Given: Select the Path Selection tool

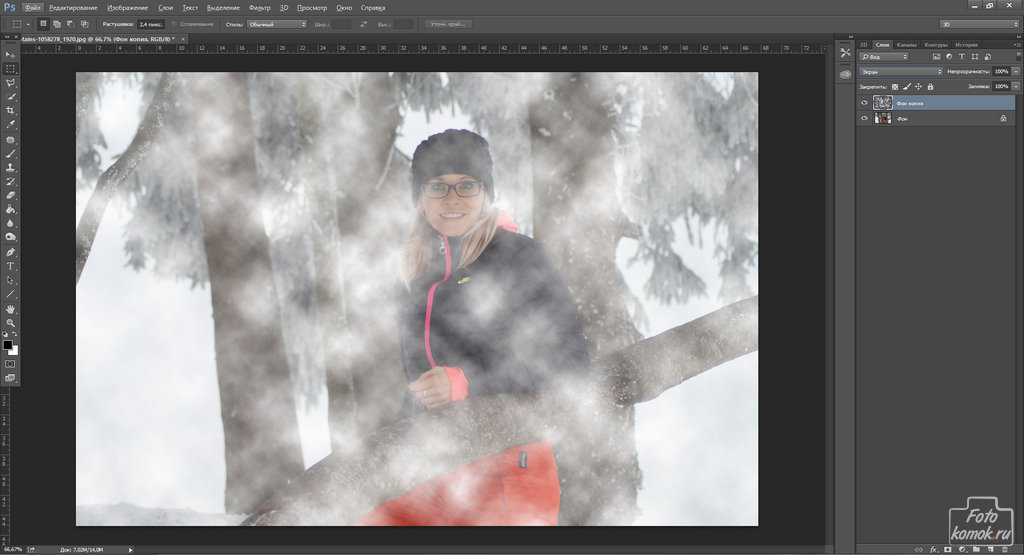Looking at the screenshot, I should tap(10, 280).
